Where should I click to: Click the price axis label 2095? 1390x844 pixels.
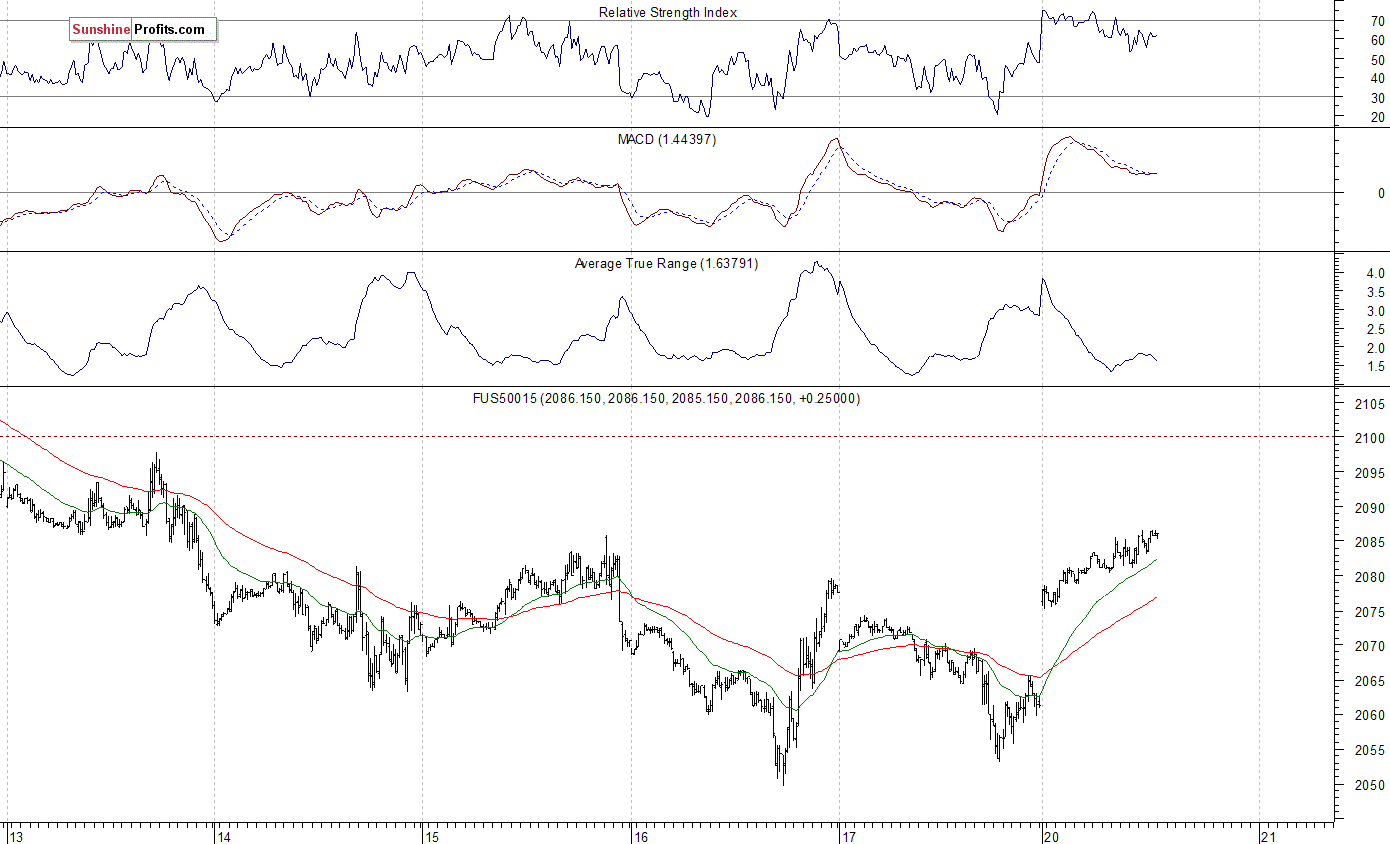click(1371, 473)
